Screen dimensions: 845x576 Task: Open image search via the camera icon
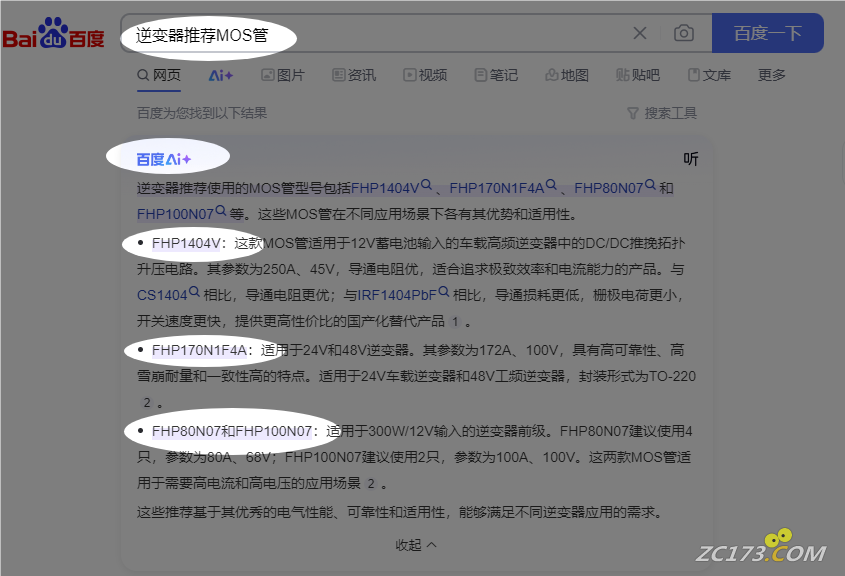pos(683,33)
